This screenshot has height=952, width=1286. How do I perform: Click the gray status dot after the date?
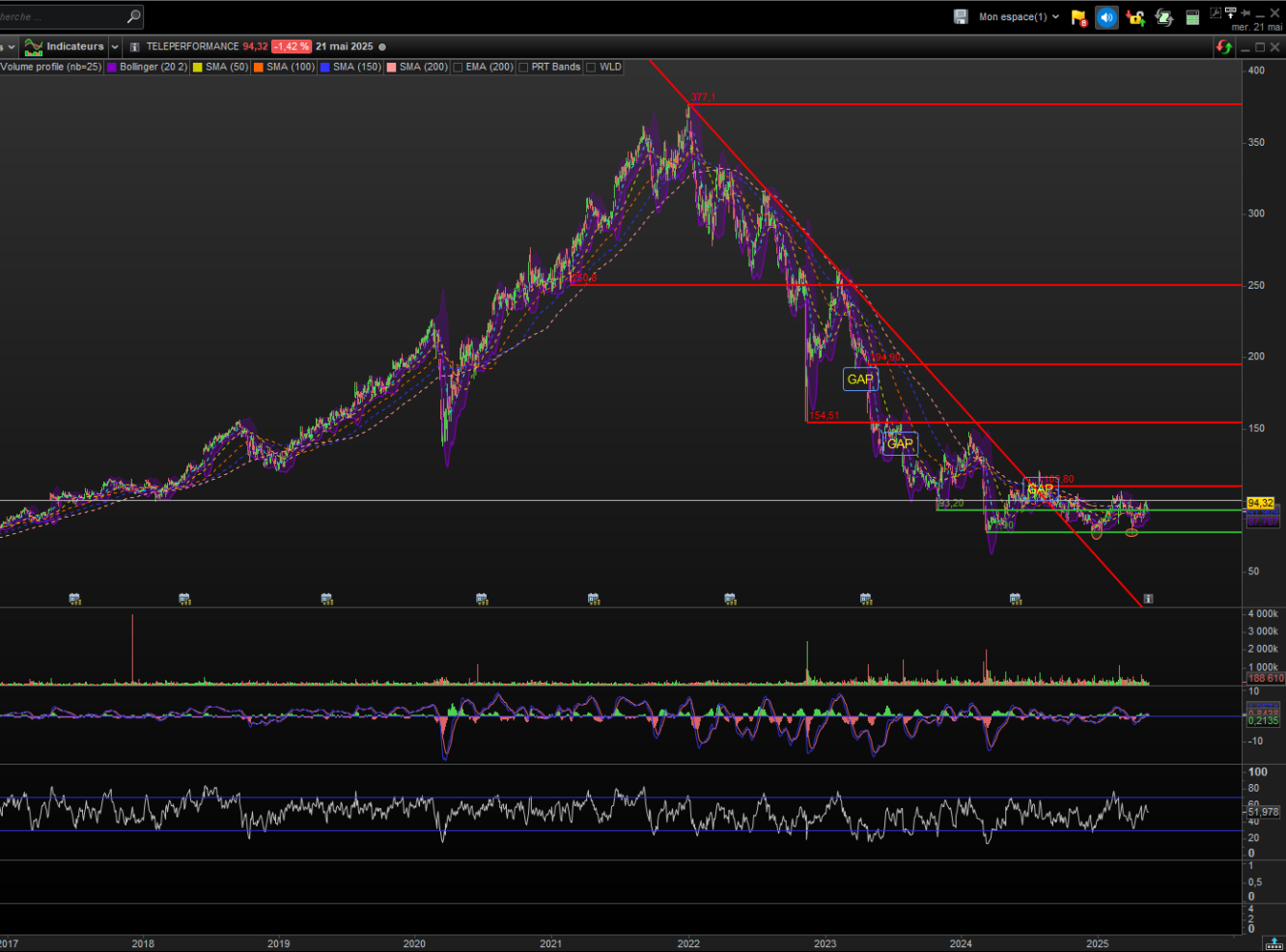click(382, 46)
